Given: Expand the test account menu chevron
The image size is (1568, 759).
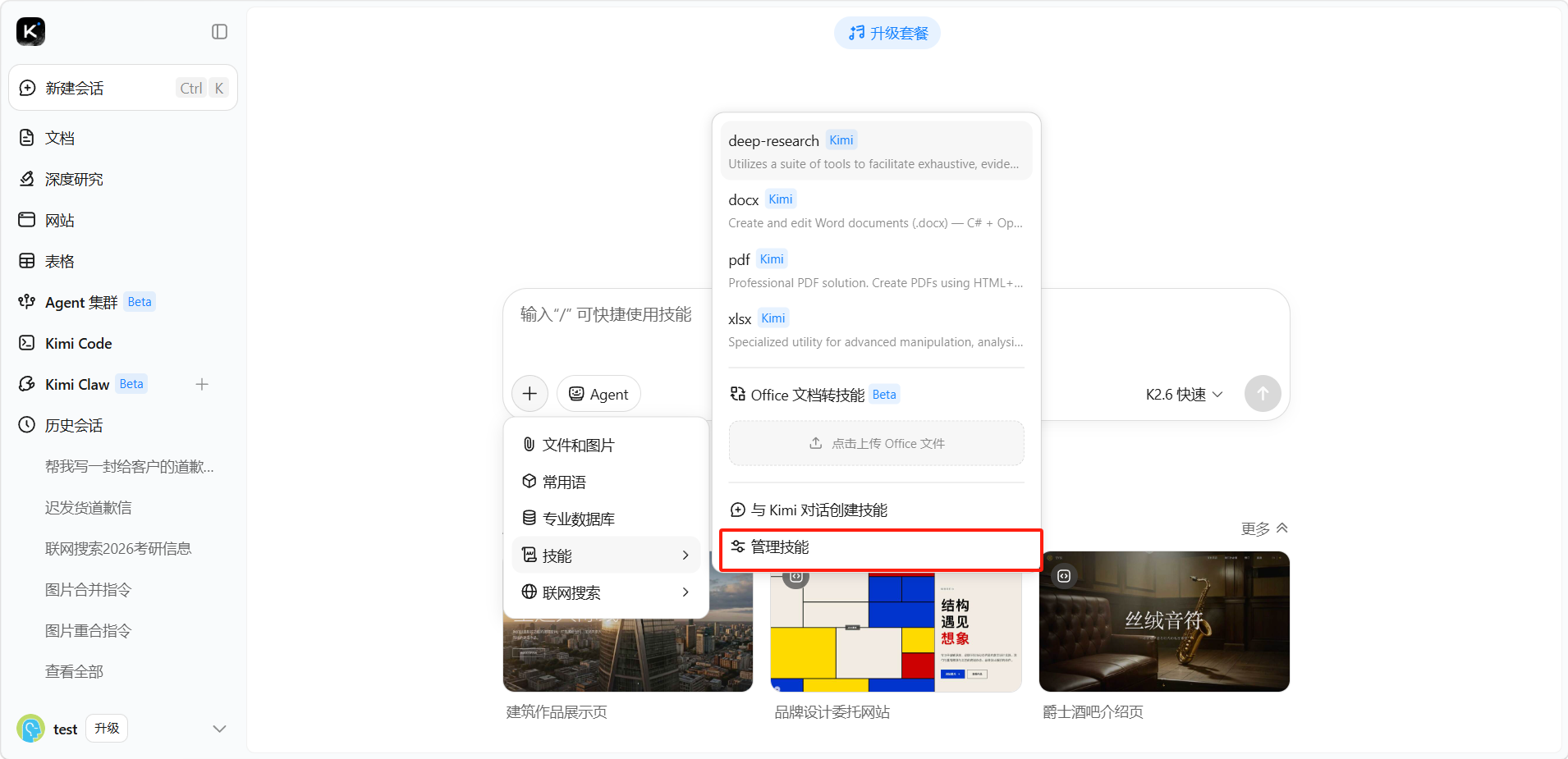Looking at the screenshot, I should 219,729.
